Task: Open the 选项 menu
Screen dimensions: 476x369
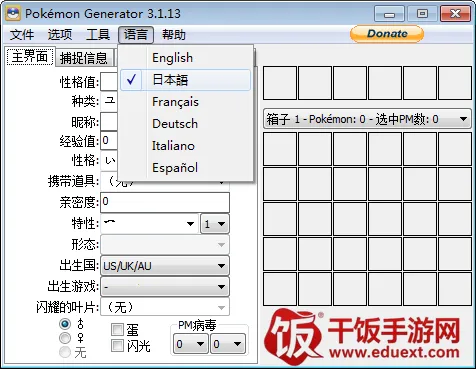Action: (x=60, y=35)
